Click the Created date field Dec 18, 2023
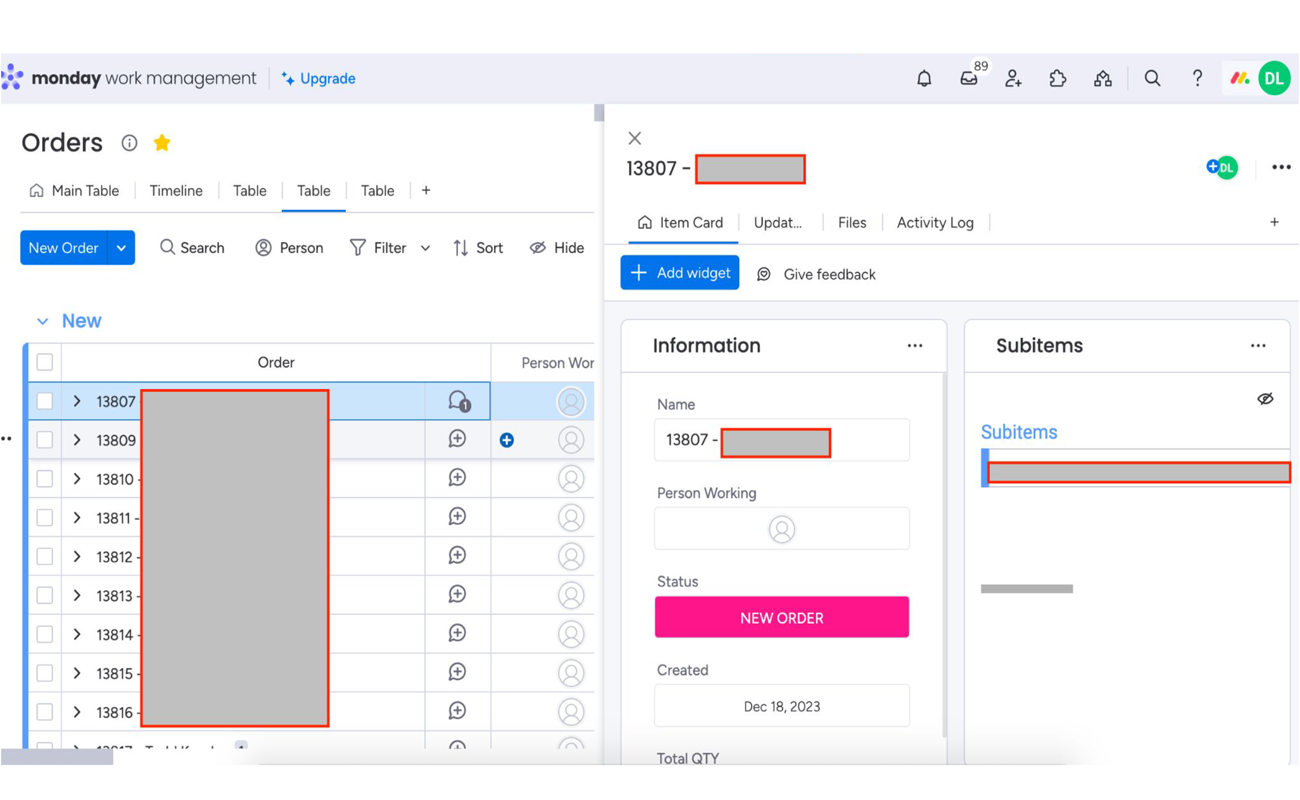Screen dimensions: 1300x800 [782, 706]
